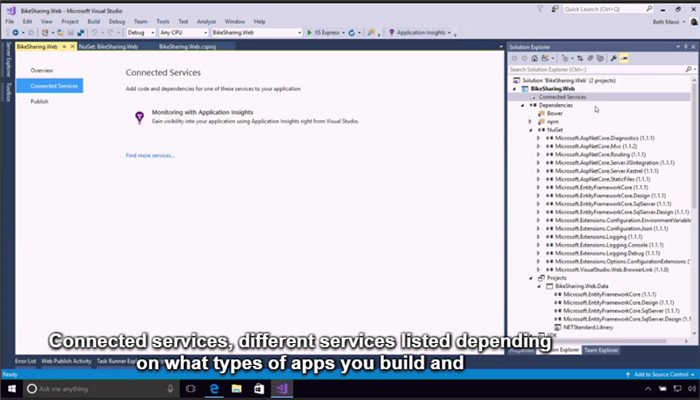Screen dimensions: 700x400
Task: Open the Error List tab
Action: point(25,361)
